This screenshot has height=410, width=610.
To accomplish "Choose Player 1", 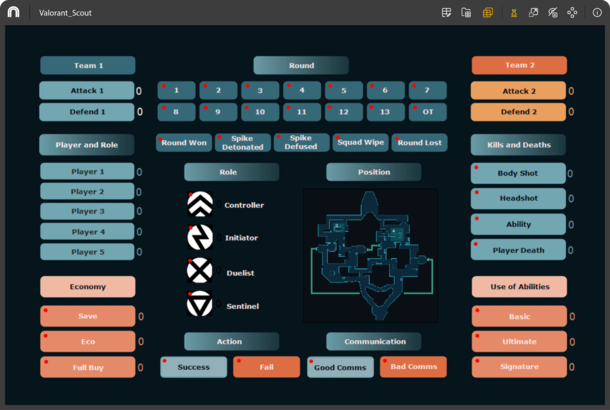I will [87, 172].
